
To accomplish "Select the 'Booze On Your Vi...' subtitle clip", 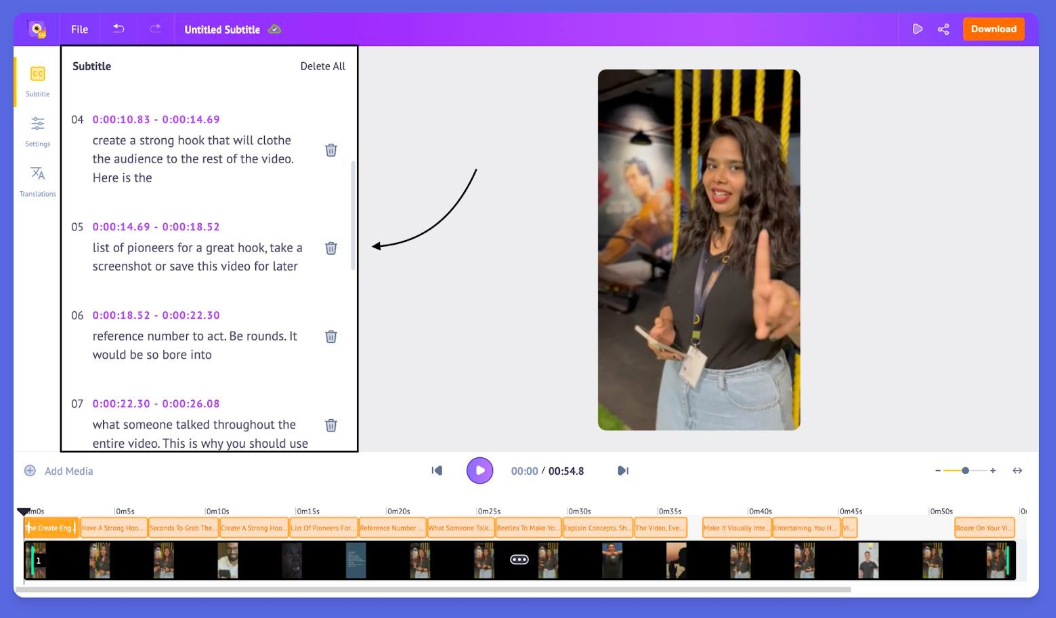I will pos(985,528).
